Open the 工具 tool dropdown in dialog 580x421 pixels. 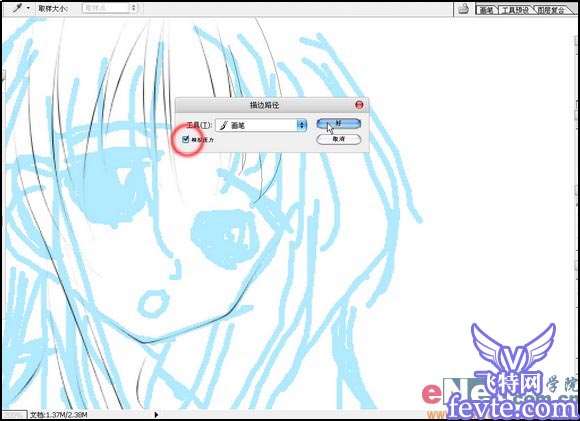point(261,125)
